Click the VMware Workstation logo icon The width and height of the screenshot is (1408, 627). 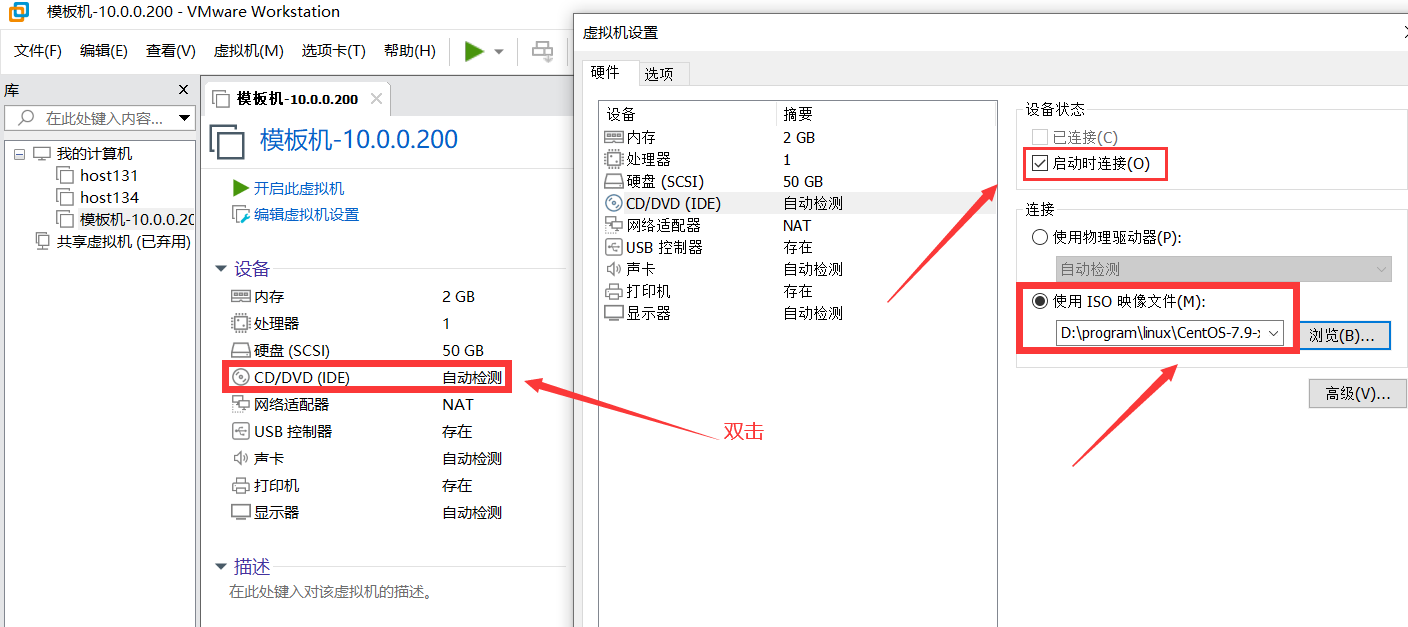click(x=19, y=12)
